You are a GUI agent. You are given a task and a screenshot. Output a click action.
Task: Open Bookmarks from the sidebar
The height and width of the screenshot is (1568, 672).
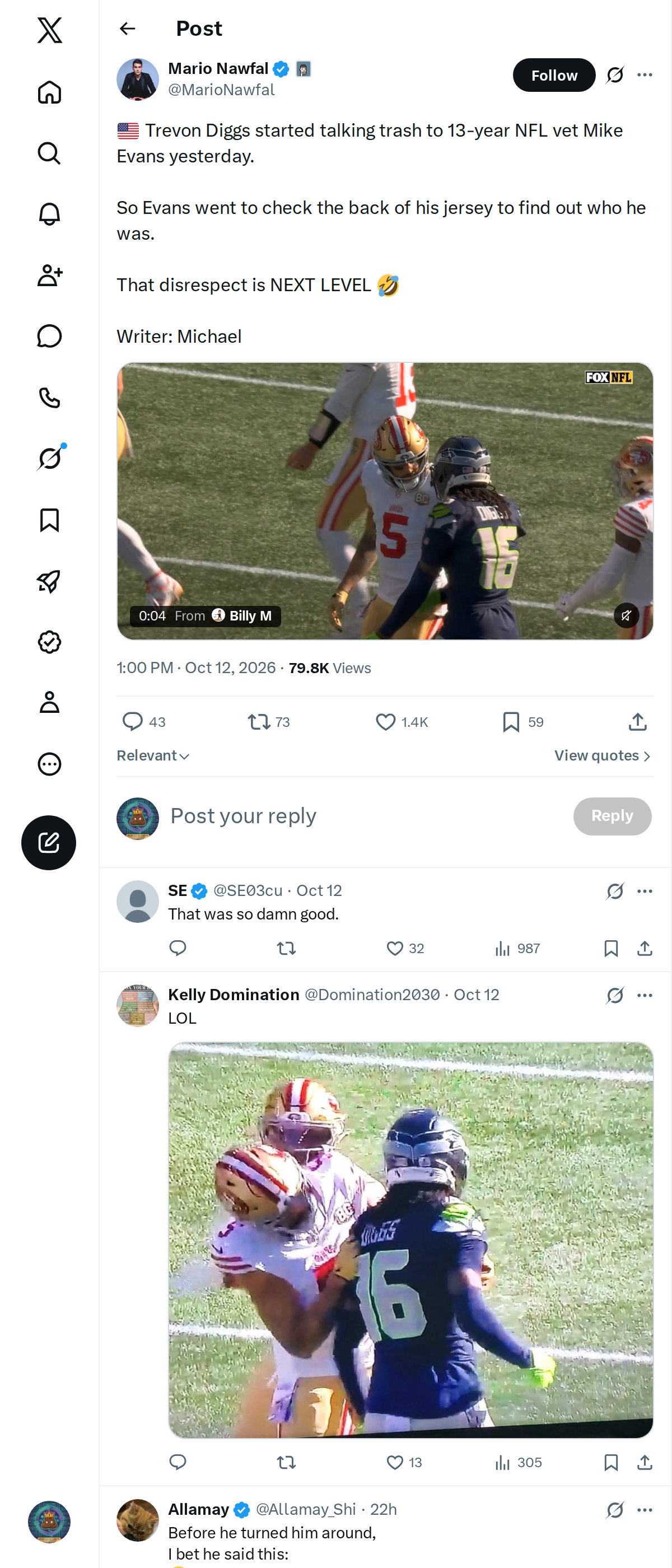point(49,520)
